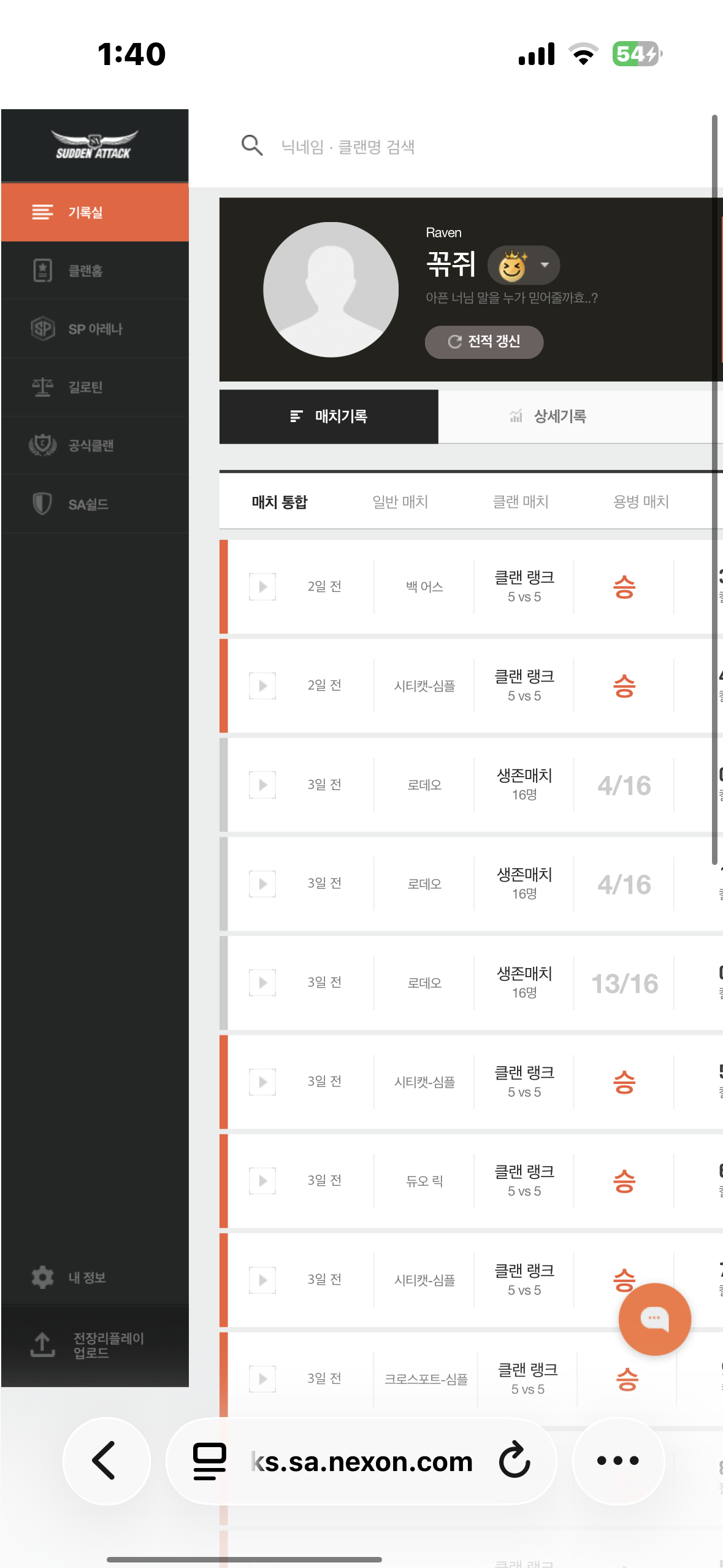Play replay of first 로데오 survival match
Screen dimensions: 723x1568
click(262, 785)
